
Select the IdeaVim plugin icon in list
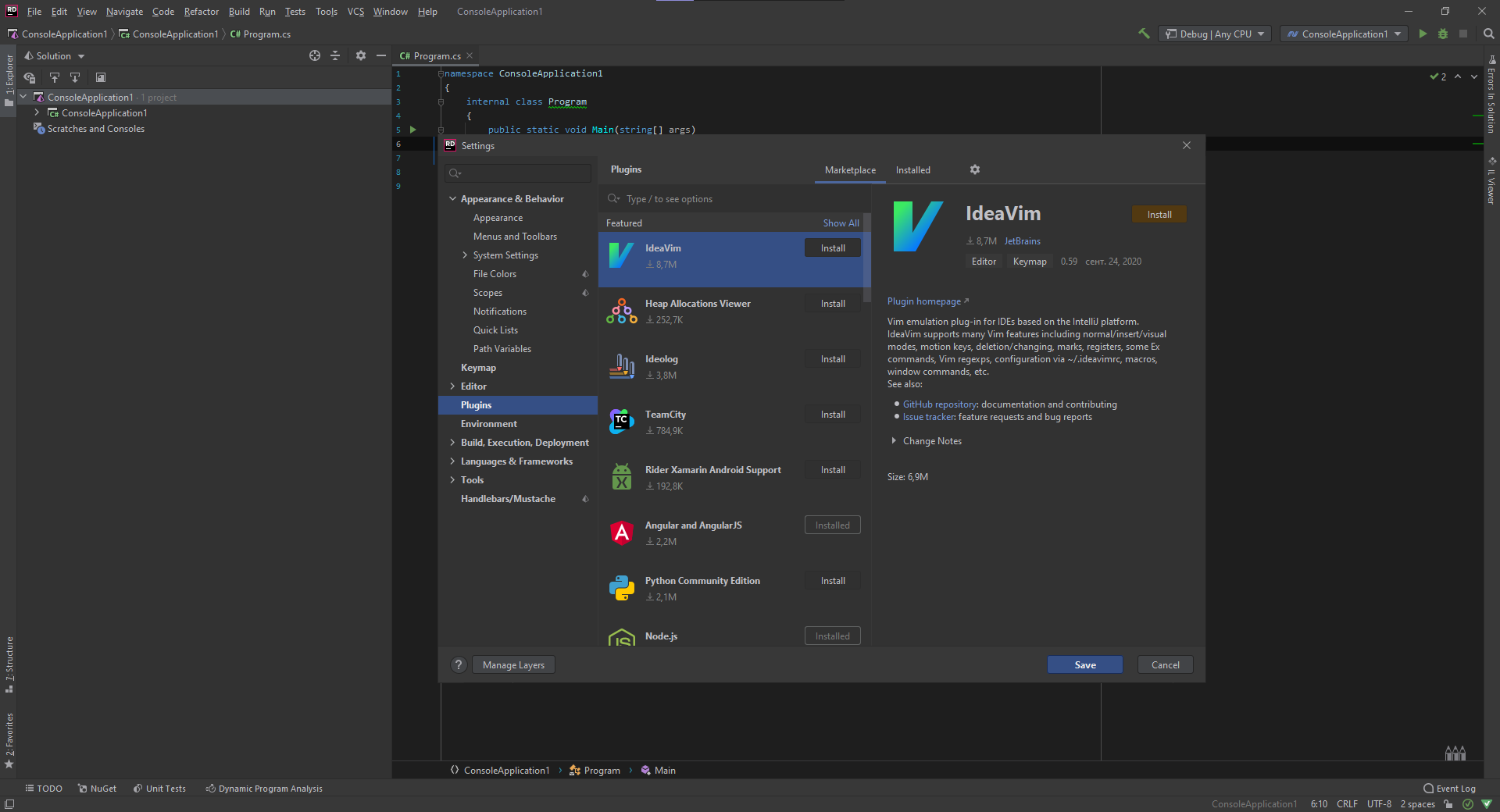point(621,255)
